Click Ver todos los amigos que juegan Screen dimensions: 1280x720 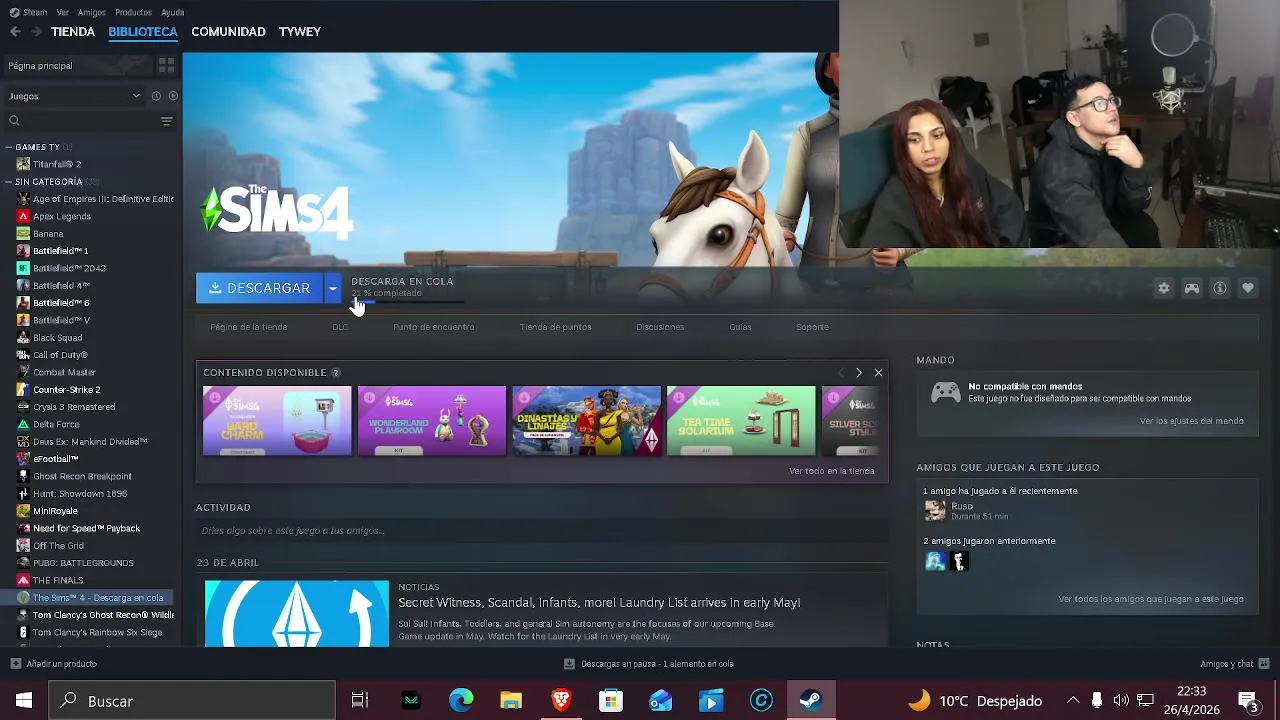[x=1151, y=599]
